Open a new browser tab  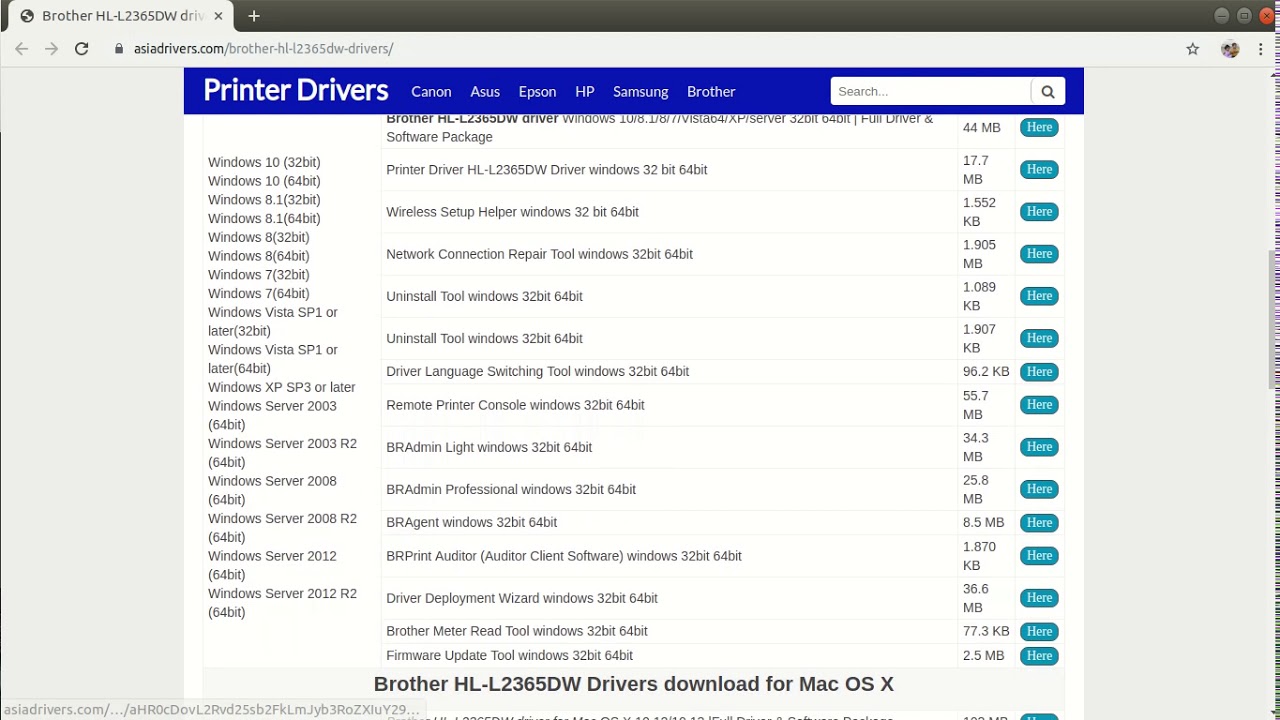pyautogui.click(x=254, y=16)
